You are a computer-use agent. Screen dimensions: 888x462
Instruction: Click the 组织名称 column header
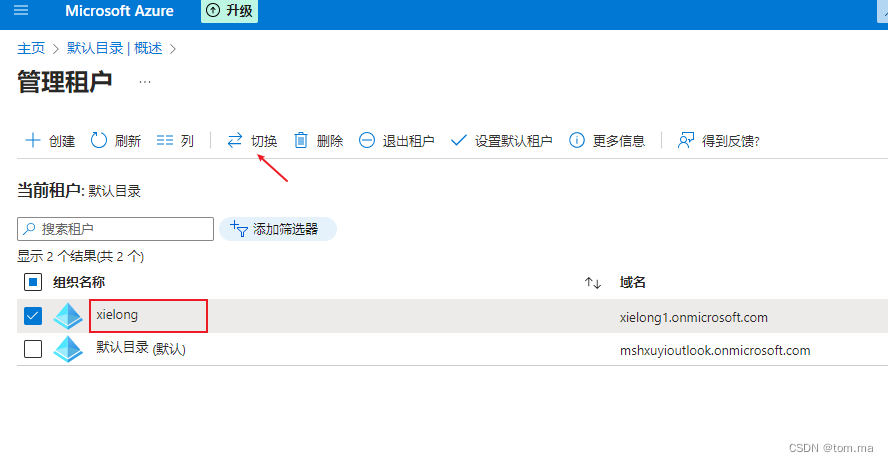click(79, 282)
